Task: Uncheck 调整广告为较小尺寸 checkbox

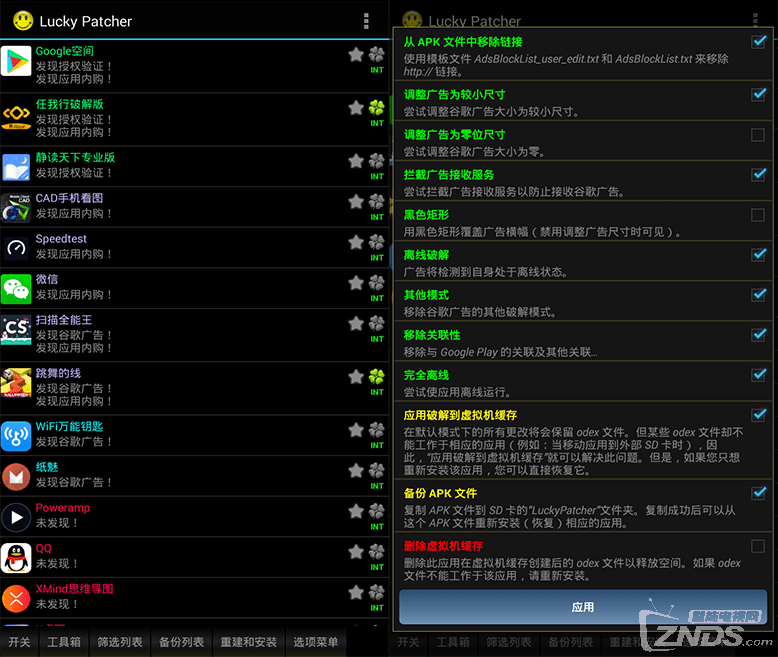Action: 758,94
